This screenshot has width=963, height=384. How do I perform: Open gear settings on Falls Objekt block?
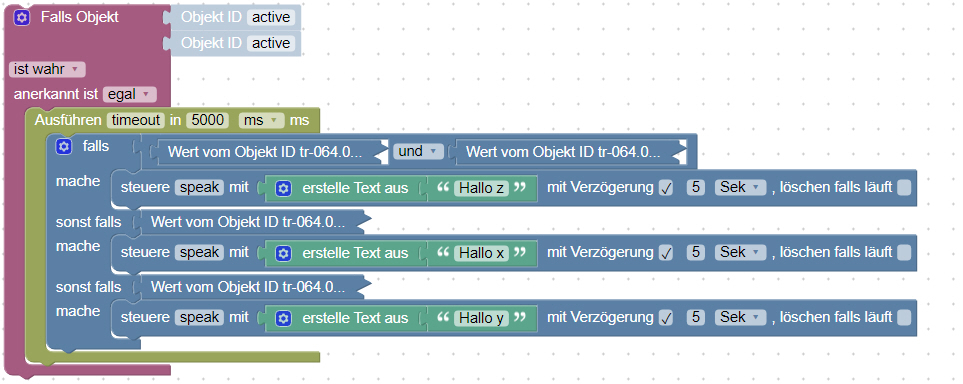(22, 18)
